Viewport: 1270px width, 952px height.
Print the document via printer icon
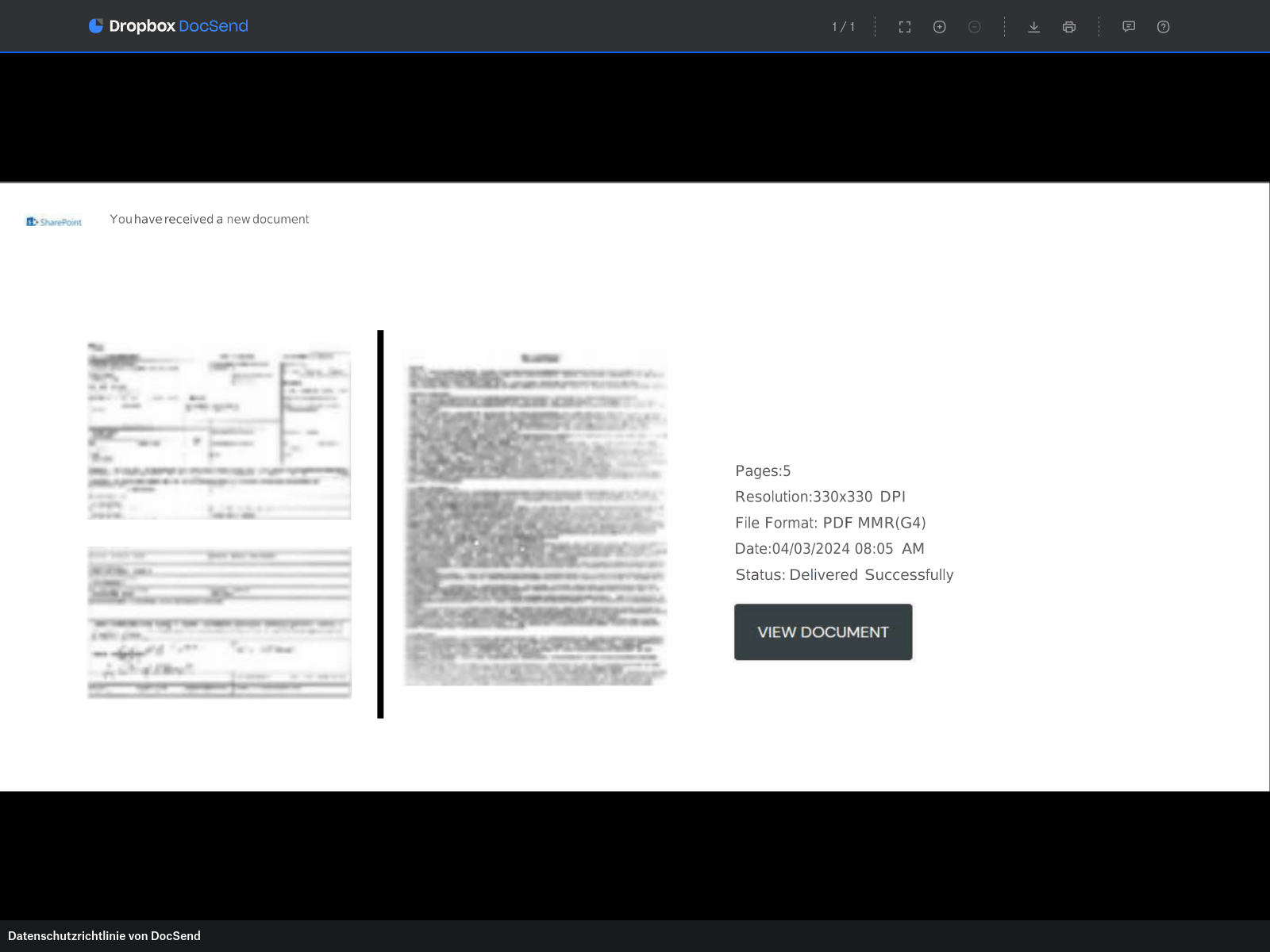(1069, 27)
